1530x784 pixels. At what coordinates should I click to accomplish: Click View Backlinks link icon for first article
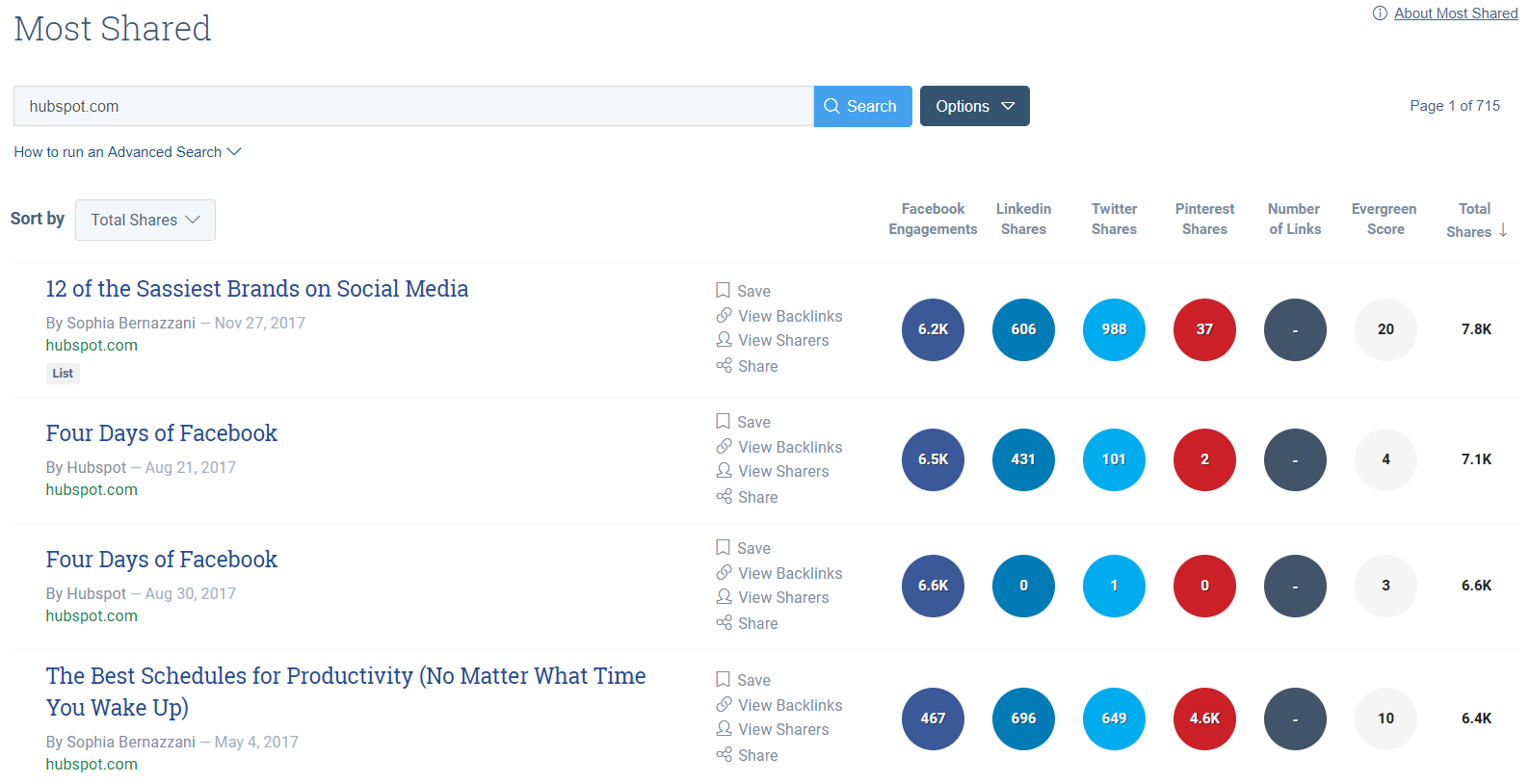(x=724, y=316)
